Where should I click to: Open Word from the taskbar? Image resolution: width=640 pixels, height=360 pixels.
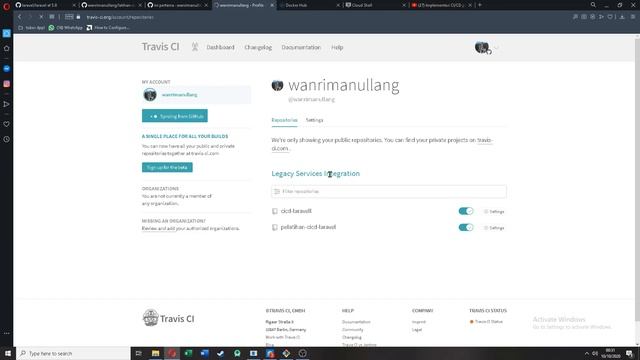[204, 353]
